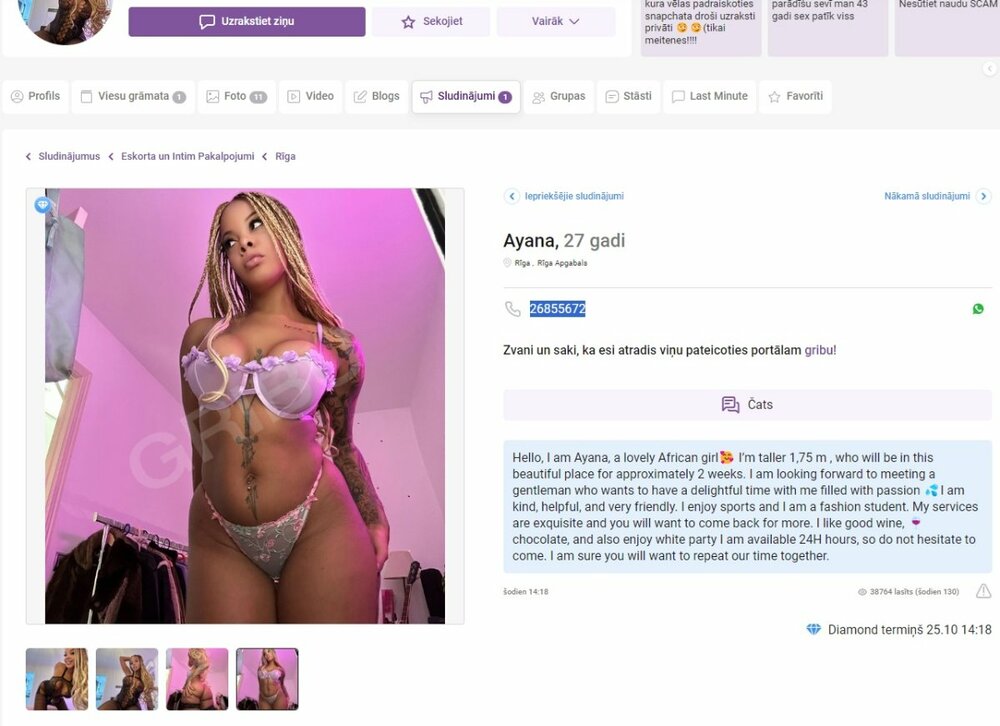Click the diamond badge on photo
1000x726 pixels.
tap(42, 205)
